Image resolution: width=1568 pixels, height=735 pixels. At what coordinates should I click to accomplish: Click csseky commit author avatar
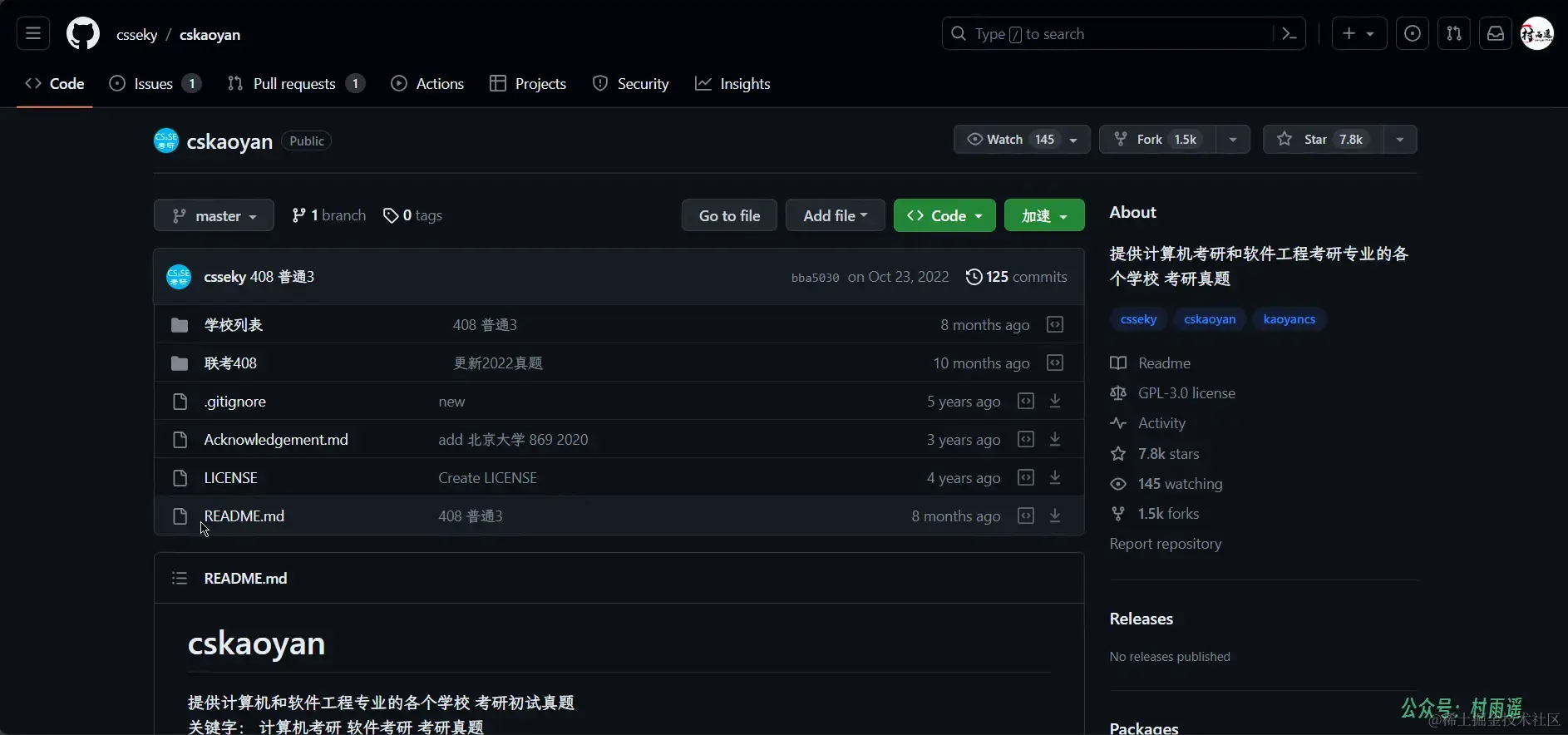[x=179, y=277]
